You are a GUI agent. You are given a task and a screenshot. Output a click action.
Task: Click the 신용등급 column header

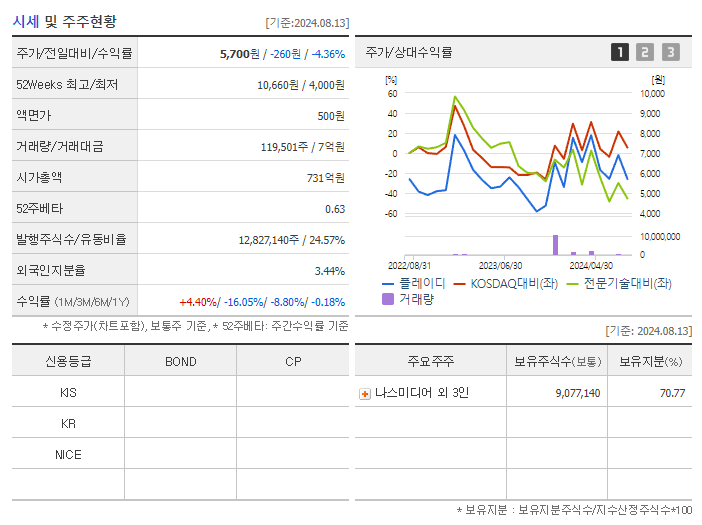click(68, 361)
